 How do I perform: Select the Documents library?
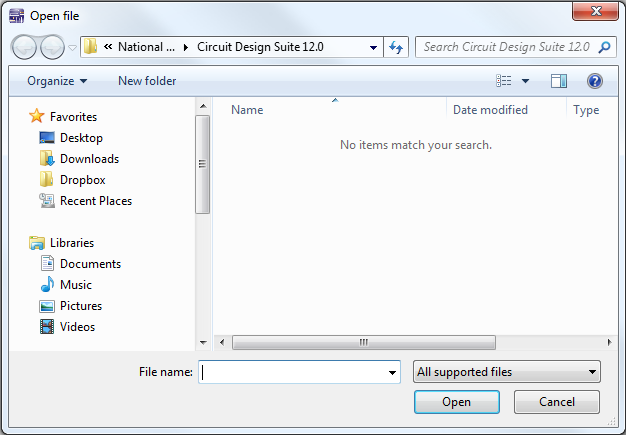[90, 264]
